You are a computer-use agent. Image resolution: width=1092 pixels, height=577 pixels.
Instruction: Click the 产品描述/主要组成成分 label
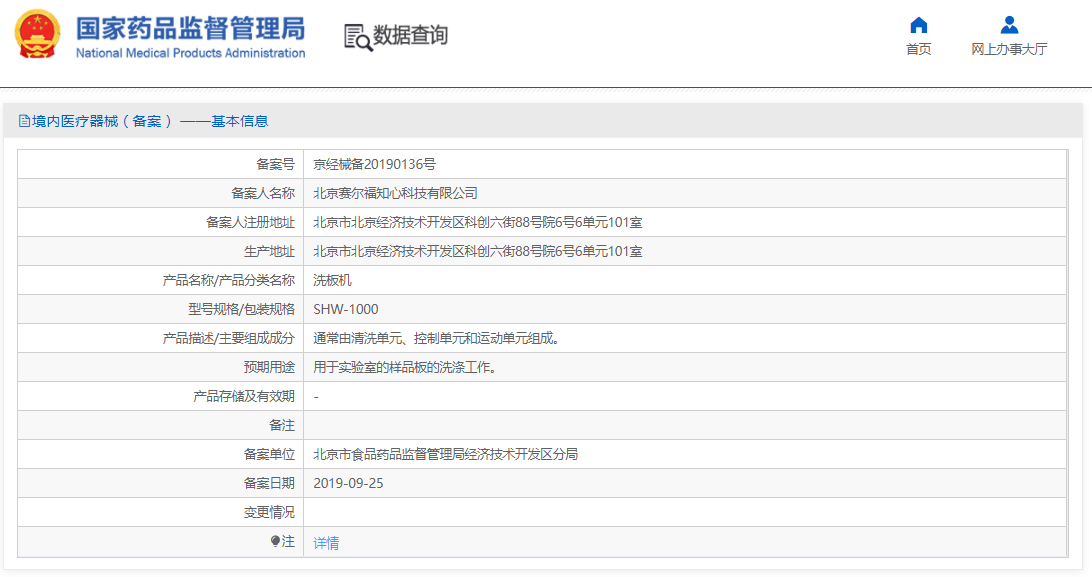pos(228,338)
